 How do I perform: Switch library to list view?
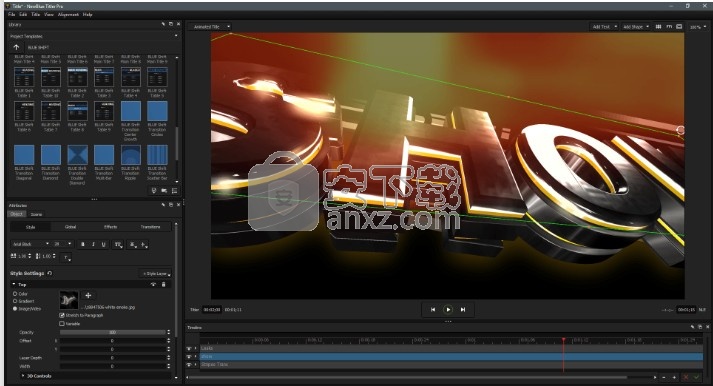pyautogui.click(x=174, y=191)
